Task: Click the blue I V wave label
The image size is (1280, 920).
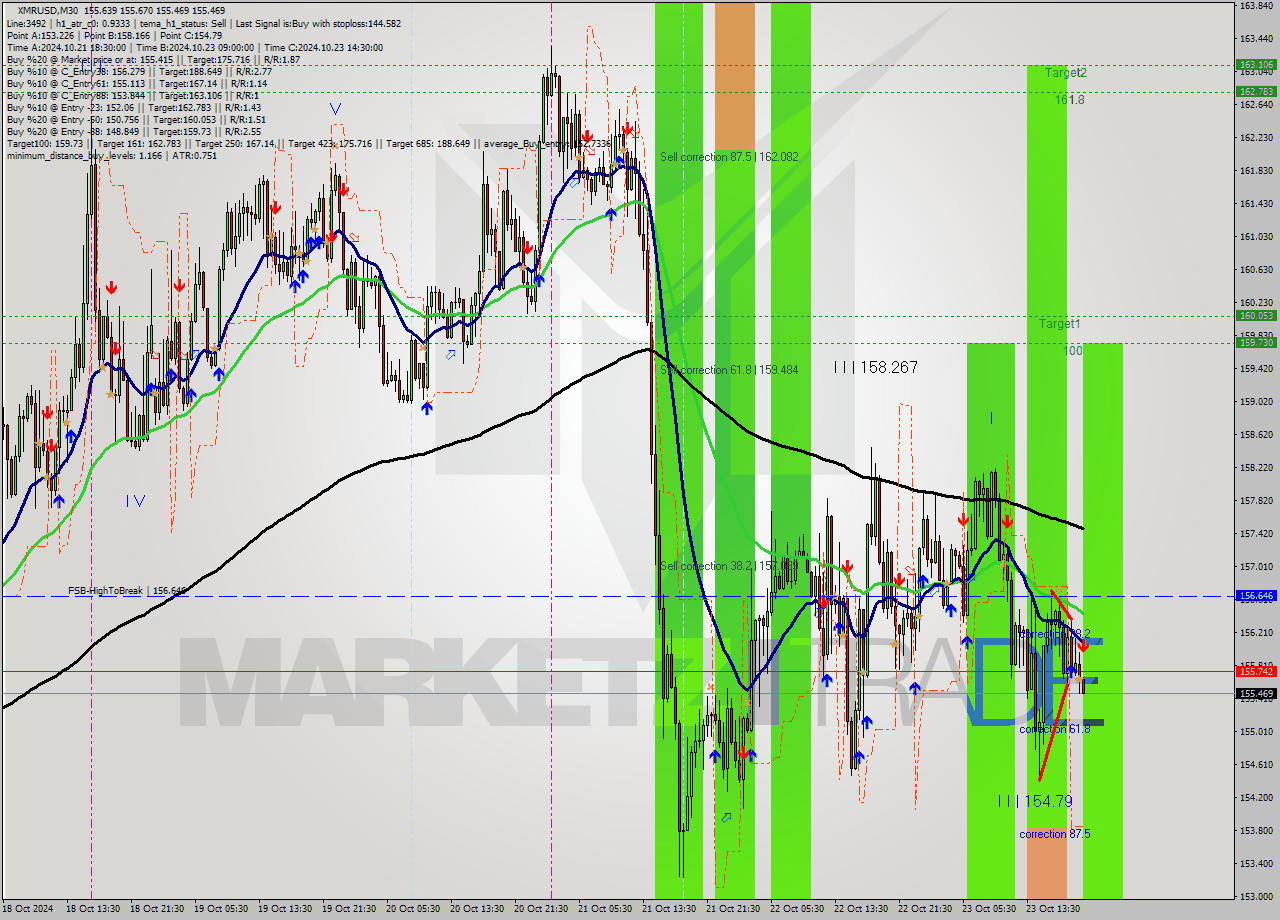Action: tap(135, 500)
